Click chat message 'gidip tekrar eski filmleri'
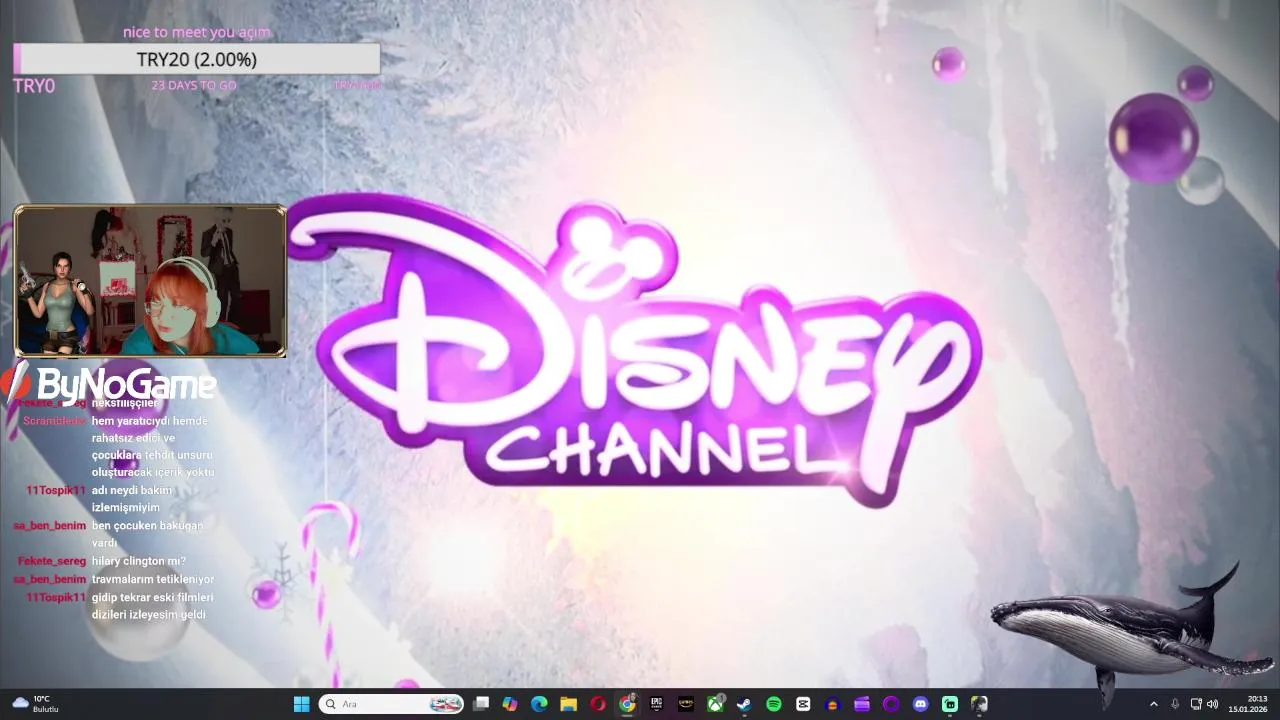This screenshot has height=720, width=1280. coord(153,597)
